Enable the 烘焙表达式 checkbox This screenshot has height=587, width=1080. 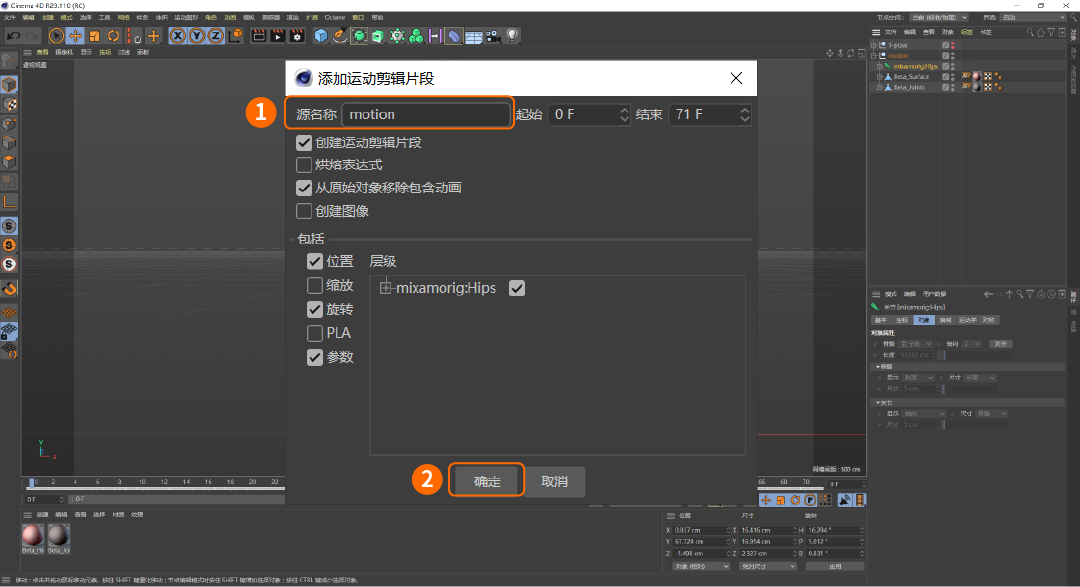pos(304,165)
